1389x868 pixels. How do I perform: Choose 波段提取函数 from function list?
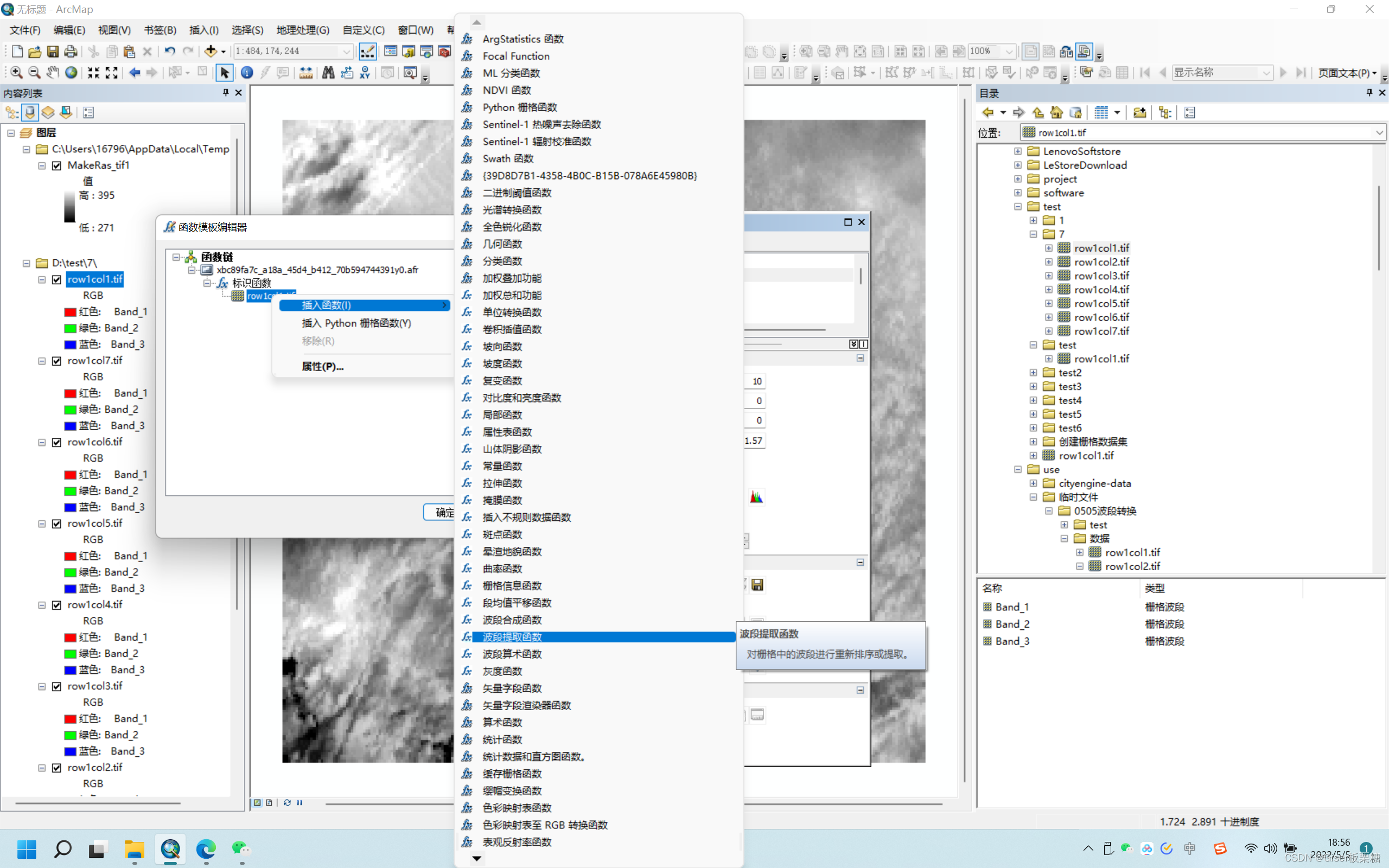click(x=512, y=637)
